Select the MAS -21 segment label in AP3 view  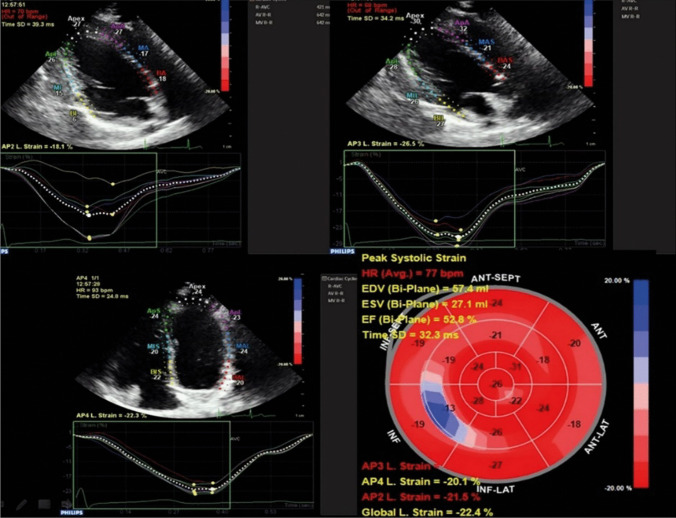(x=486, y=45)
